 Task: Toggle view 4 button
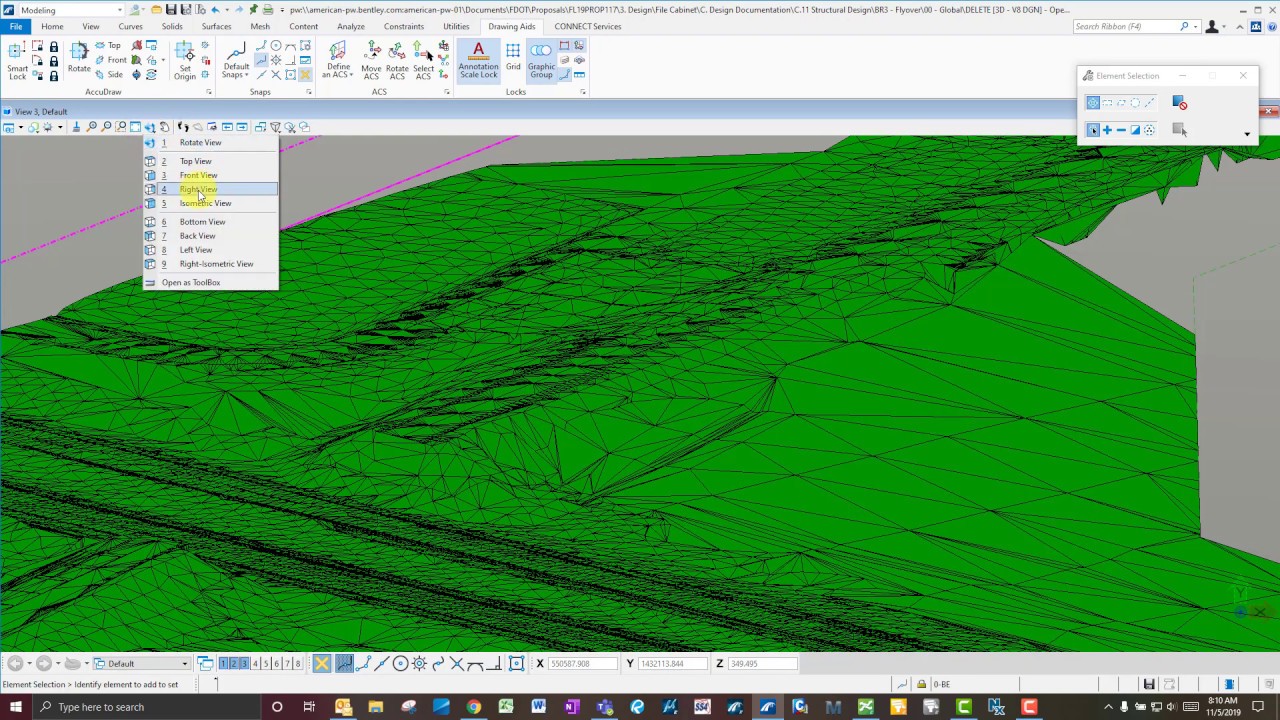(255, 664)
